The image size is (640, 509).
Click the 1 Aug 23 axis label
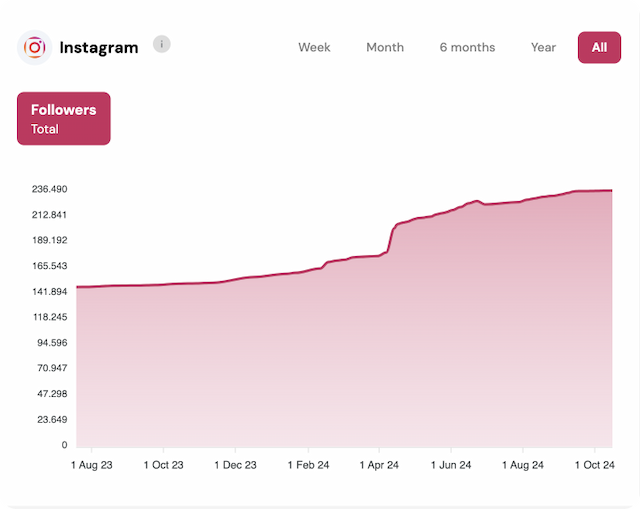pos(92,465)
